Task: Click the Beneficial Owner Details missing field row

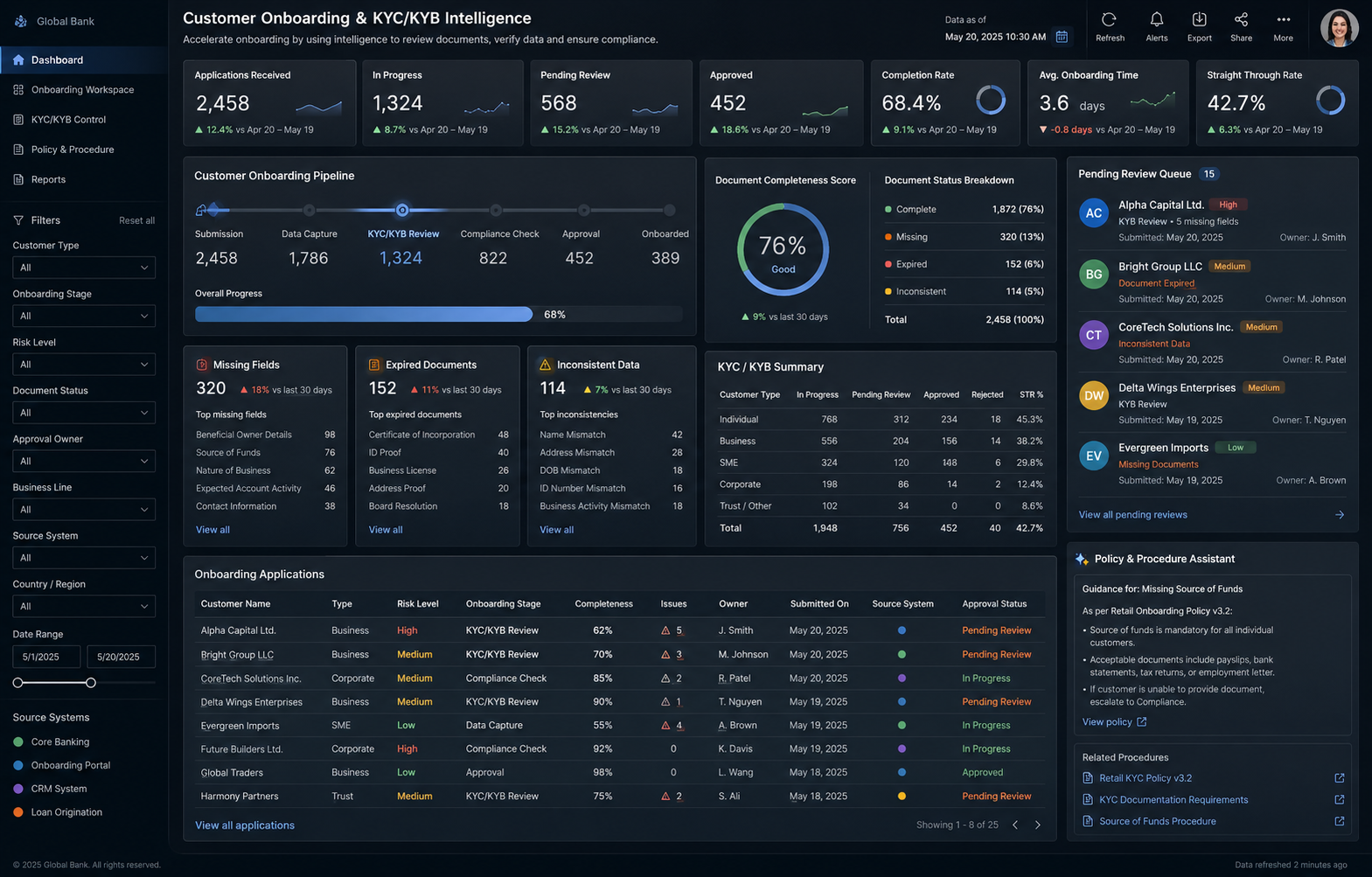Action: click(x=266, y=435)
